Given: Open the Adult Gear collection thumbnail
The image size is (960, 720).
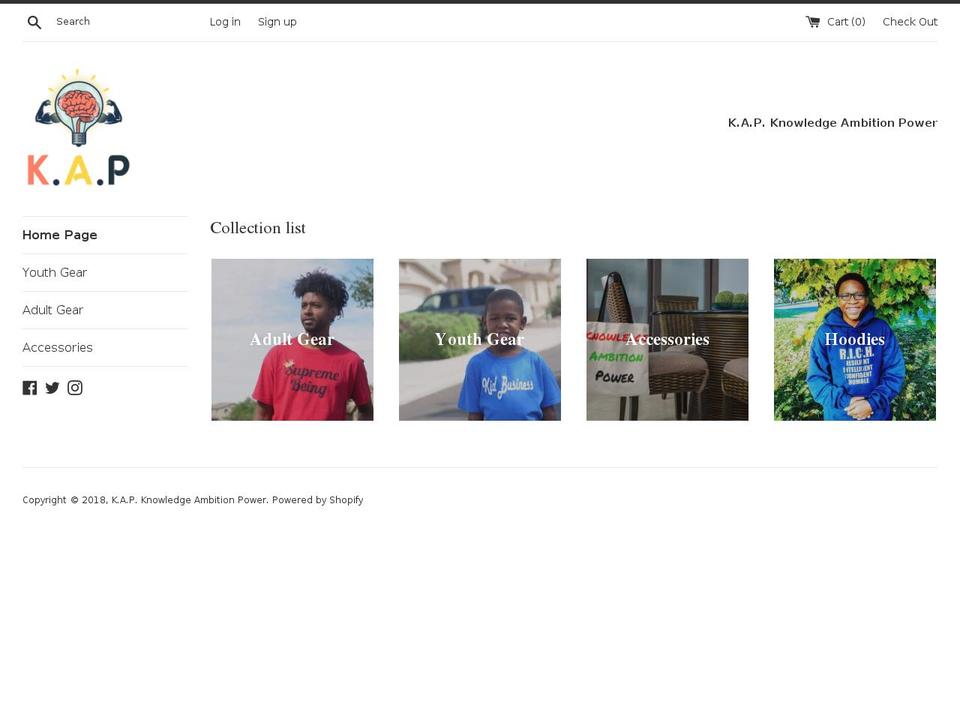Looking at the screenshot, I should point(292,339).
